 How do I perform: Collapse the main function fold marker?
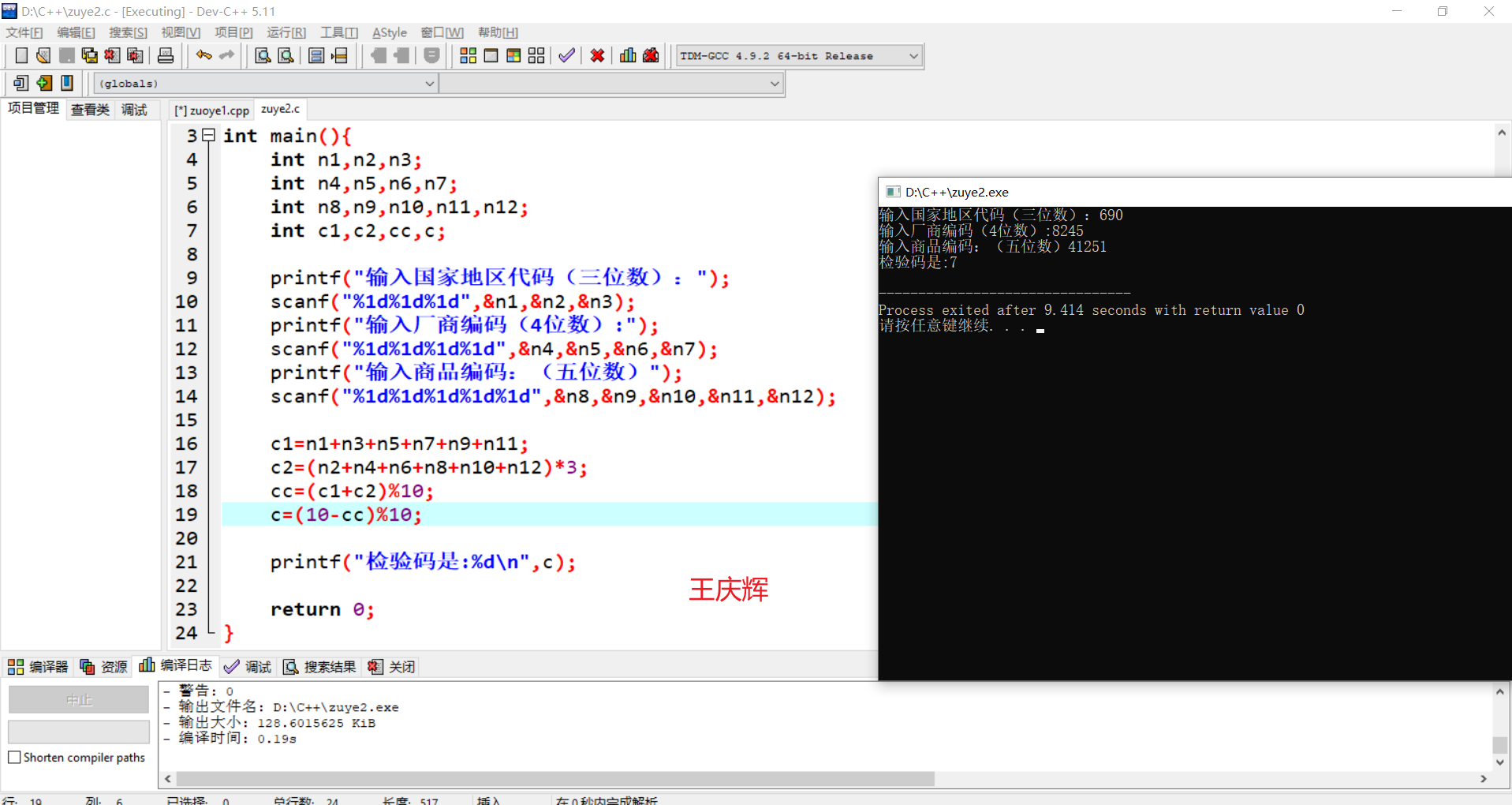pyautogui.click(x=208, y=136)
